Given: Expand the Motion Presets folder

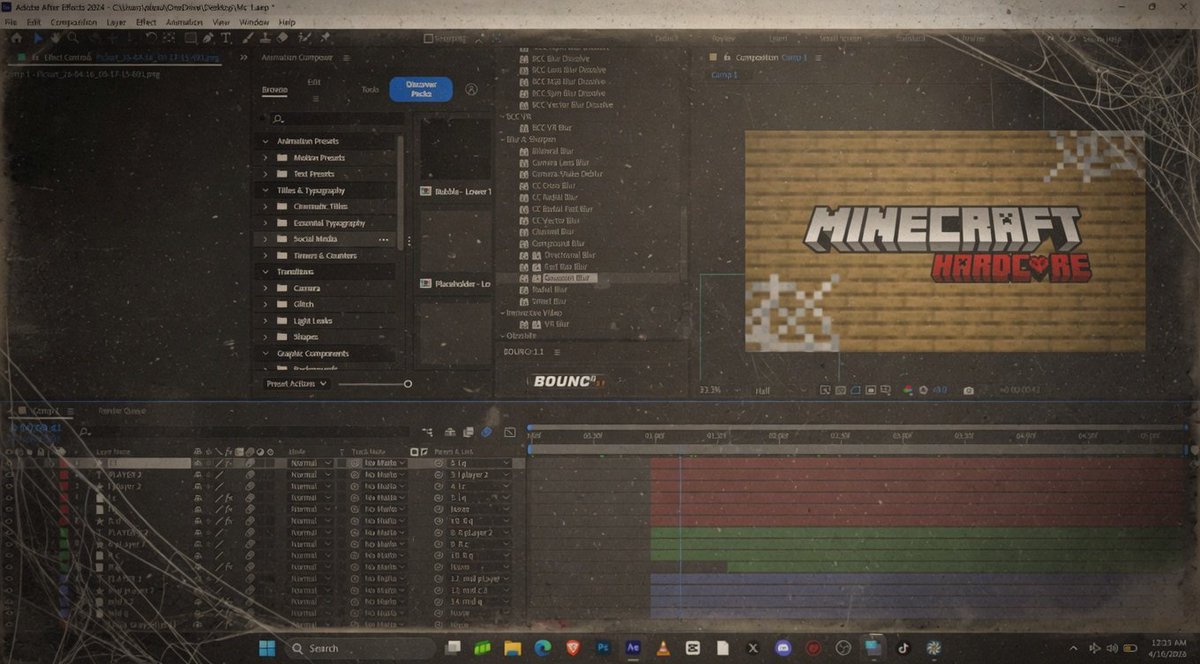Looking at the screenshot, I should click(265, 158).
